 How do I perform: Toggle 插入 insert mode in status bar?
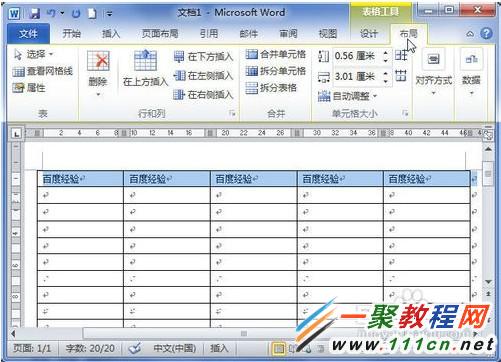[x=219, y=348]
